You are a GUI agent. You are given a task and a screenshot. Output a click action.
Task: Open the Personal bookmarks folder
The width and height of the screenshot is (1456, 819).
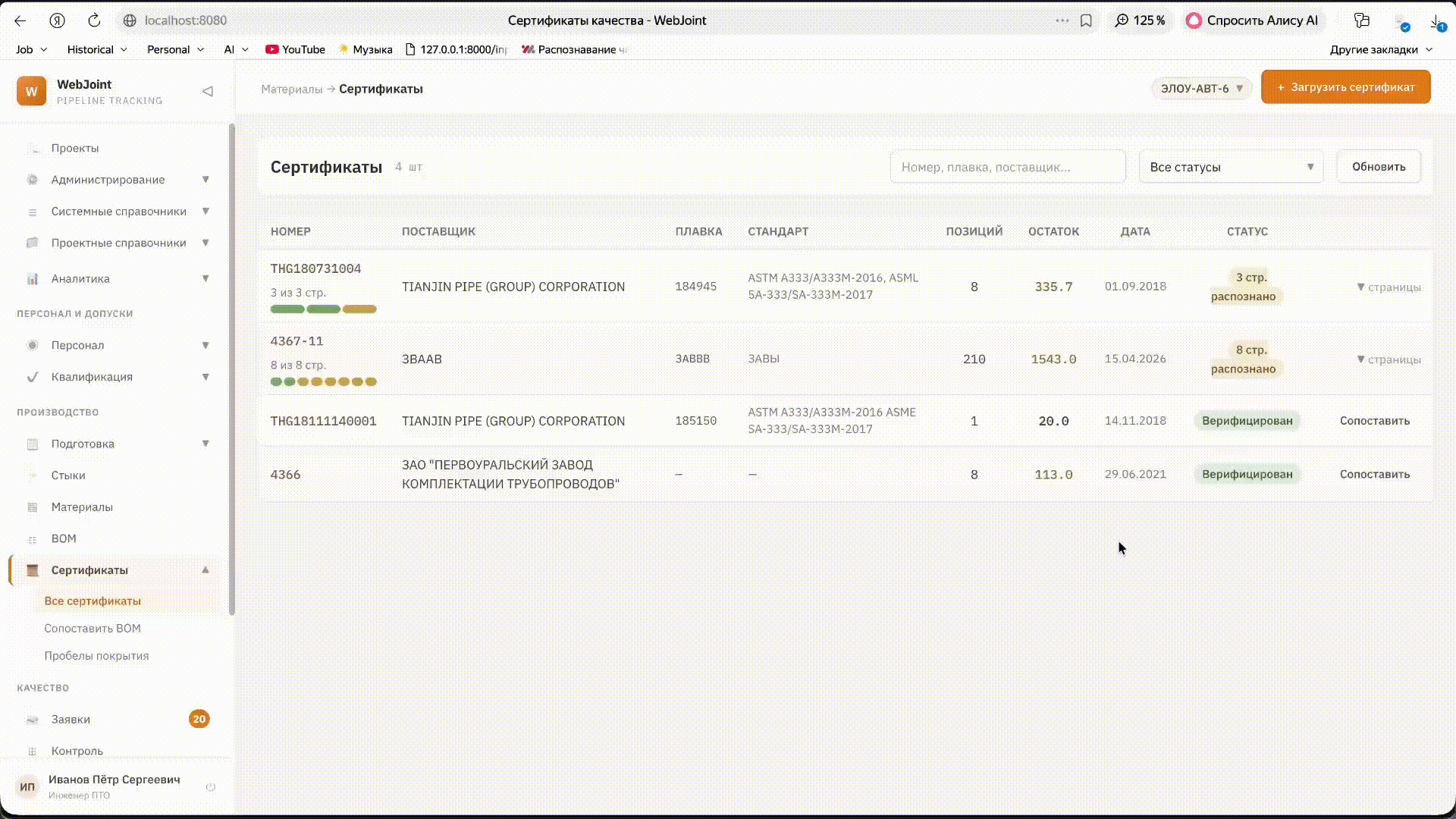(176, 49)
